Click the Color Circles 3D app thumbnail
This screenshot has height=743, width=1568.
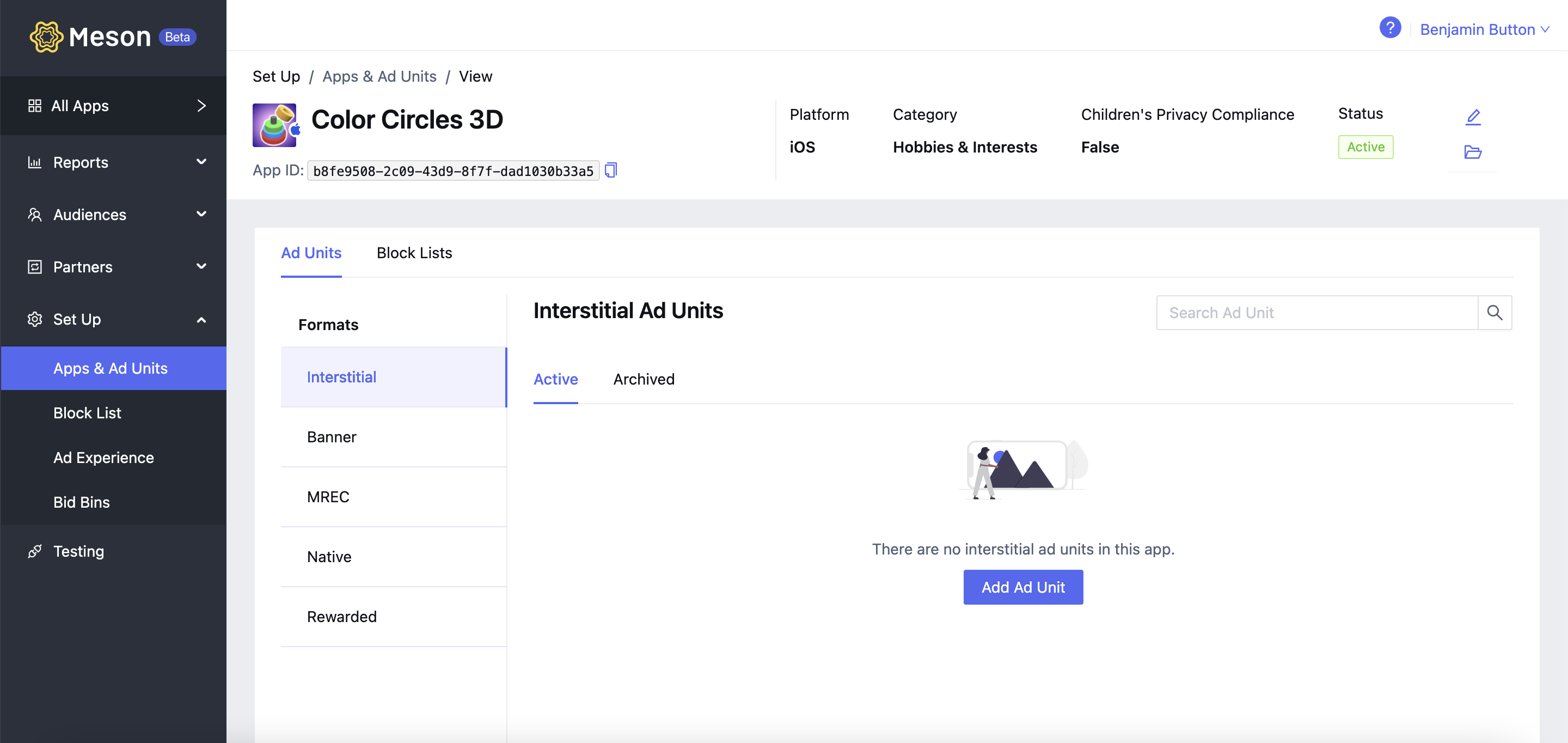275,125
